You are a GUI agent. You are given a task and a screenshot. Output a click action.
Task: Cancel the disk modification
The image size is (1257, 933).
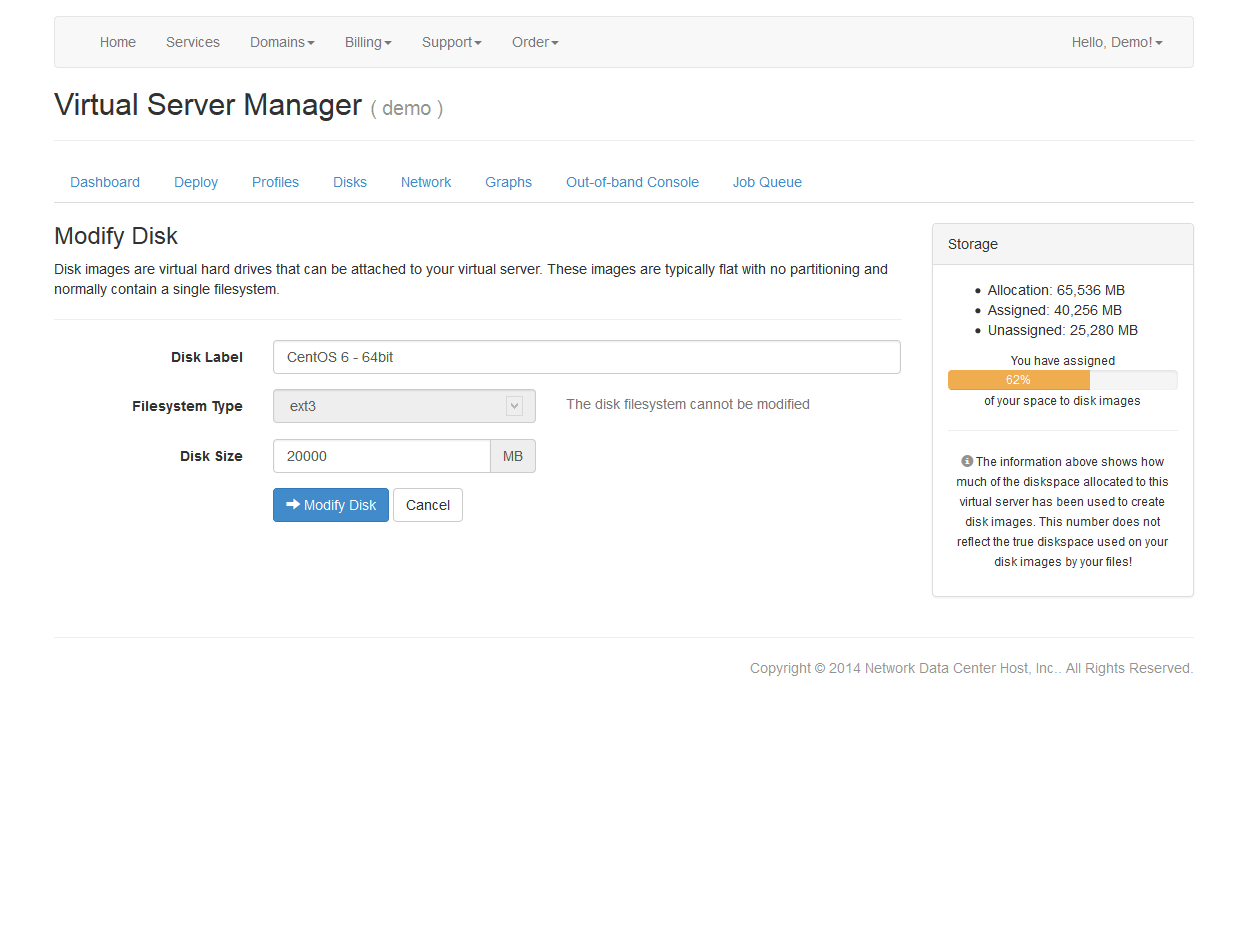[x=427, y=505]
